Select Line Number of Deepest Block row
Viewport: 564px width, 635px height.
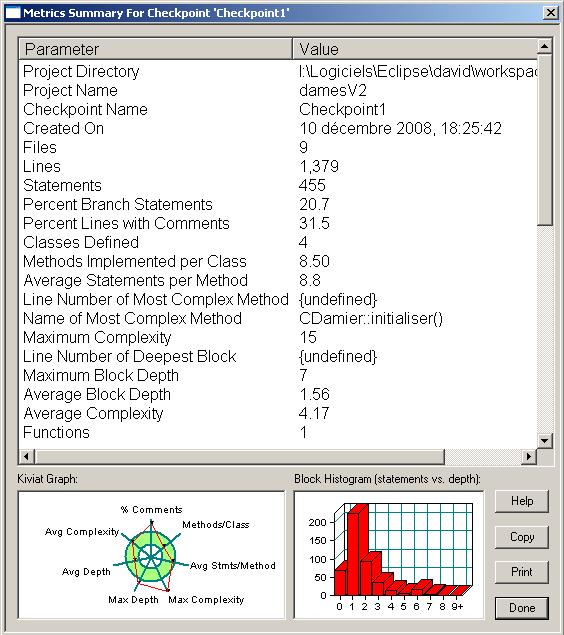pos(278,357)
